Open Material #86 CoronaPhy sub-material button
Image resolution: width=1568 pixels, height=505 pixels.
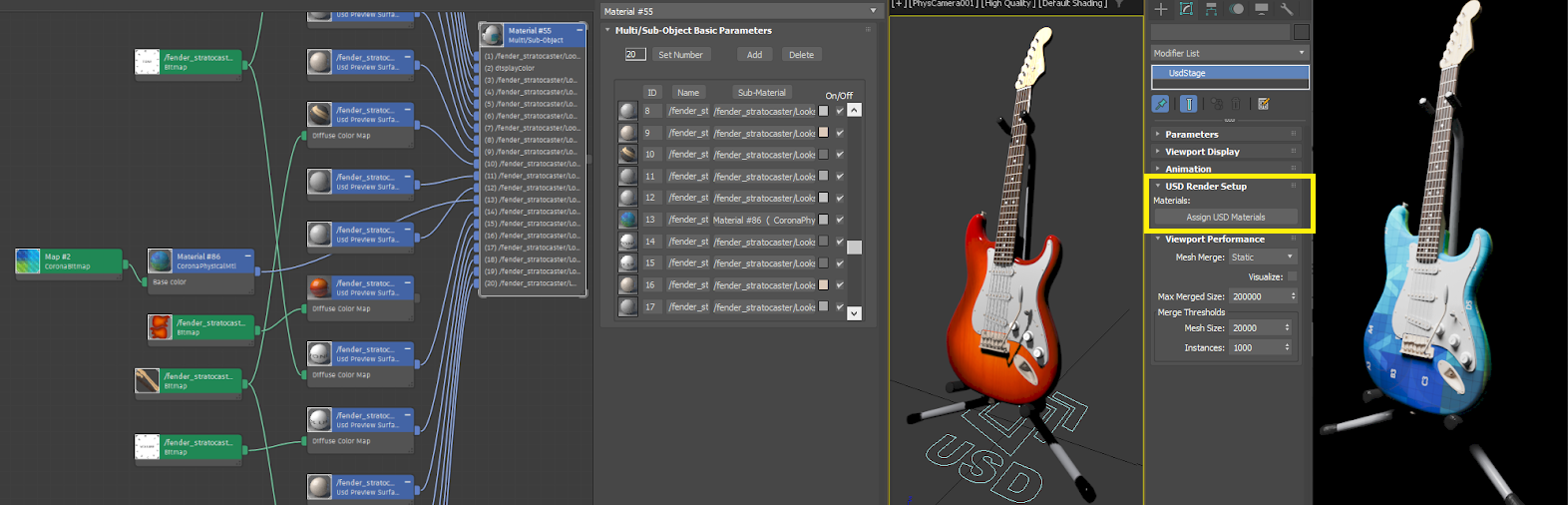765,220
